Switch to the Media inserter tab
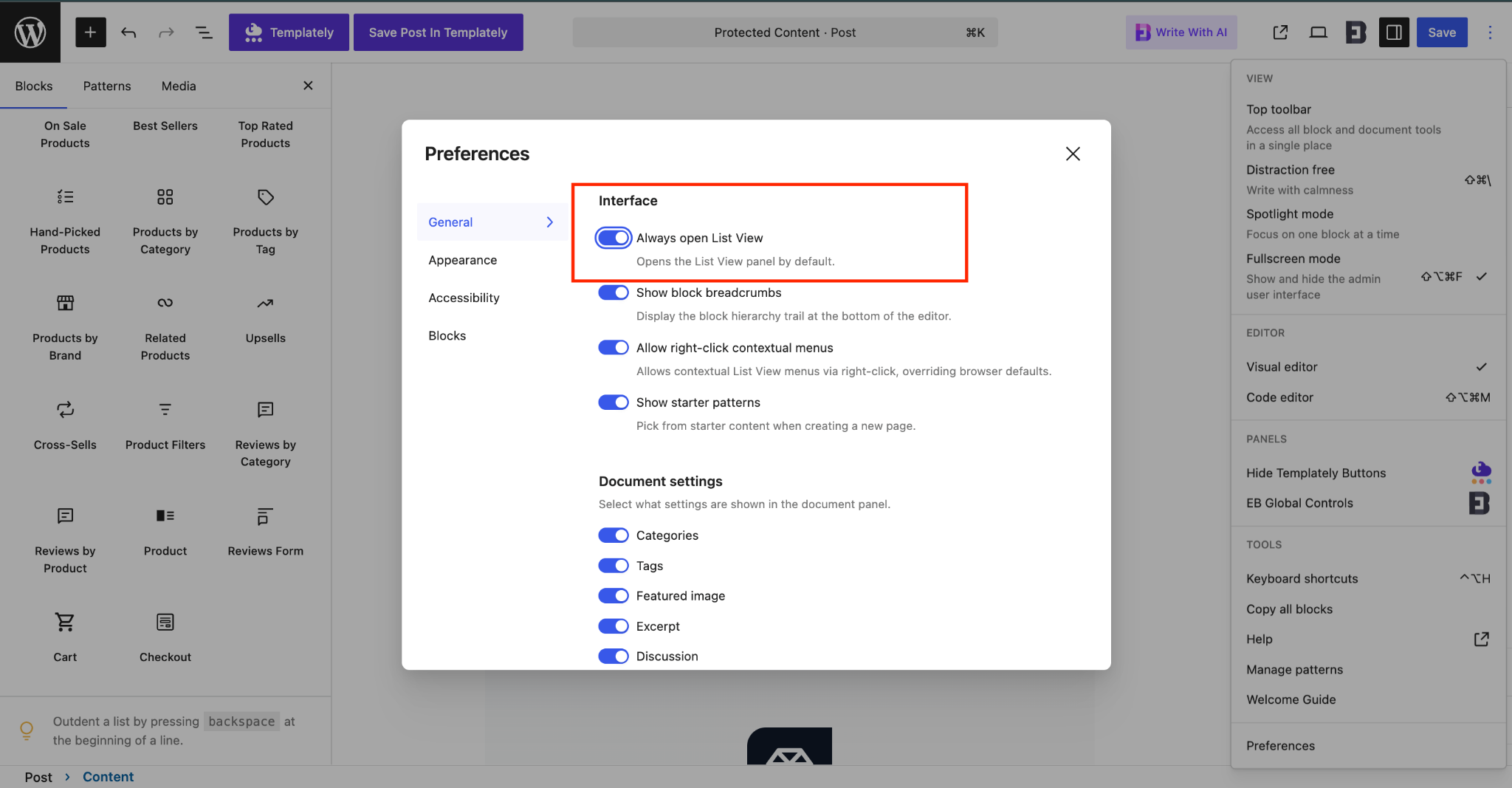 click(x=179, y=86)
